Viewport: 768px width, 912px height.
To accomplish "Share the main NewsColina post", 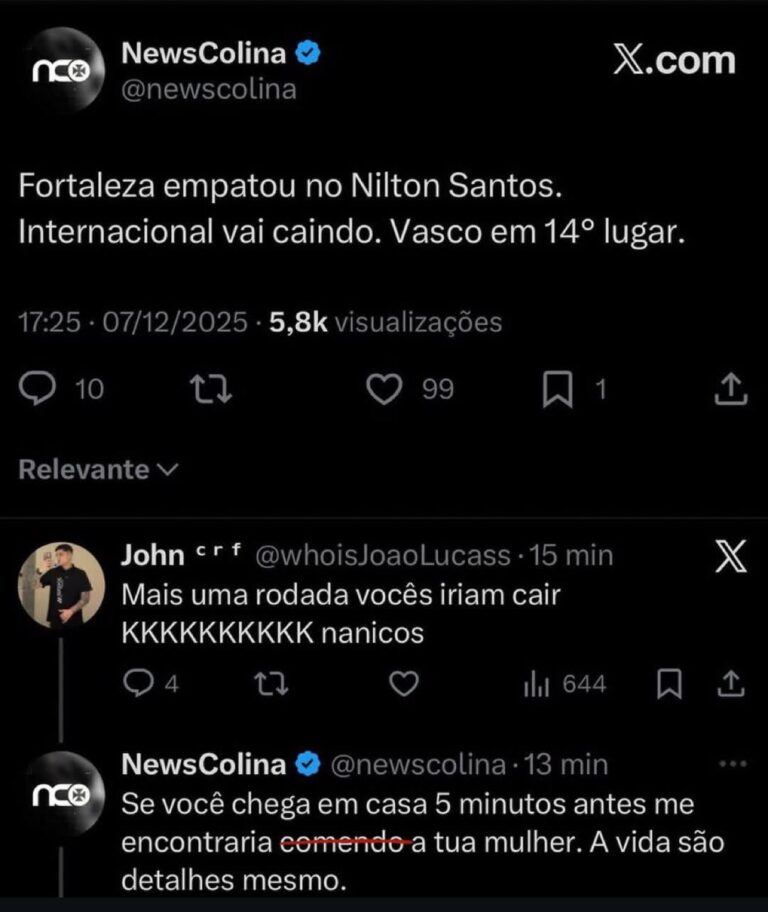I will tap(730, 388).
